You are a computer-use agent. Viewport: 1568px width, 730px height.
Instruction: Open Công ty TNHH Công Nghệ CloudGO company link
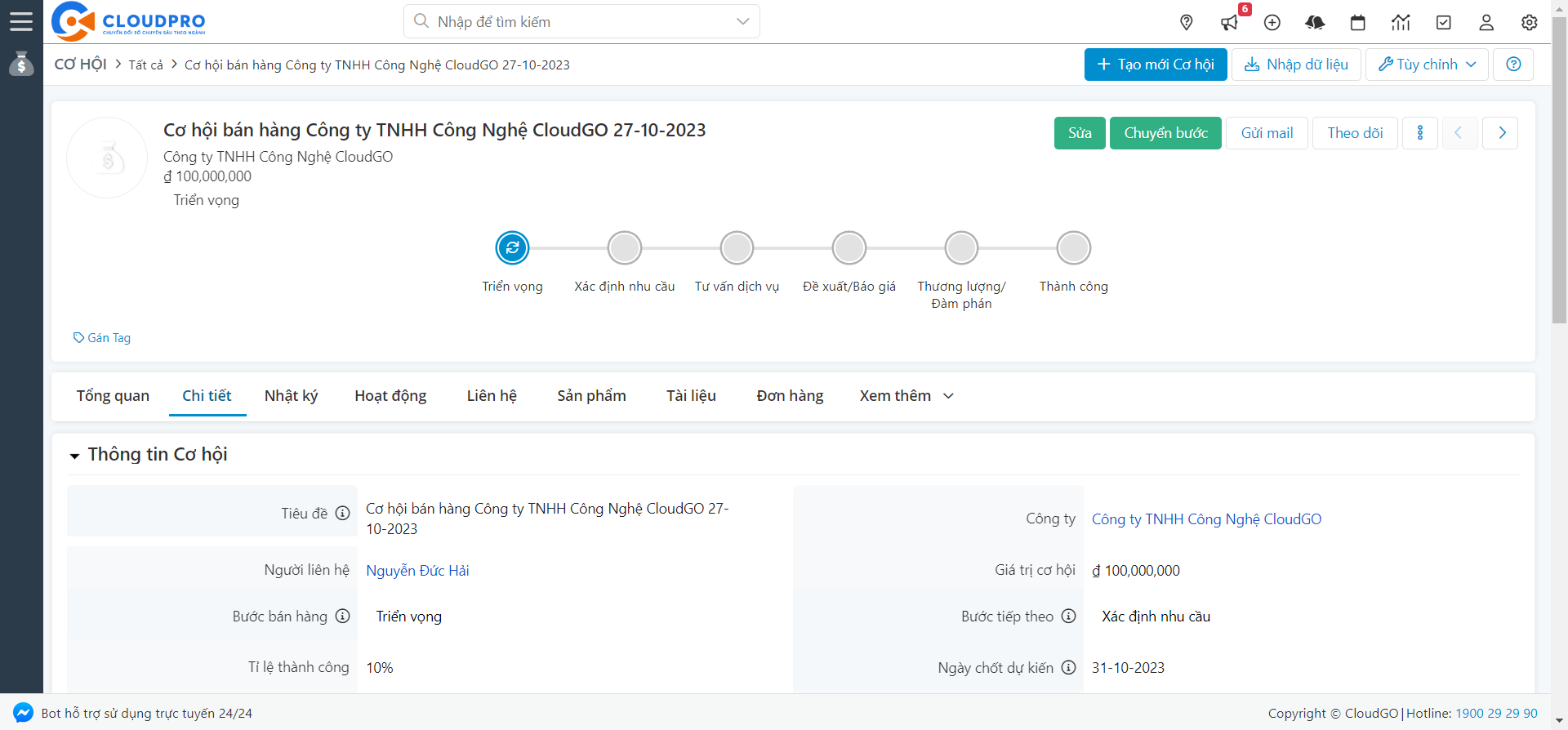1206,519
